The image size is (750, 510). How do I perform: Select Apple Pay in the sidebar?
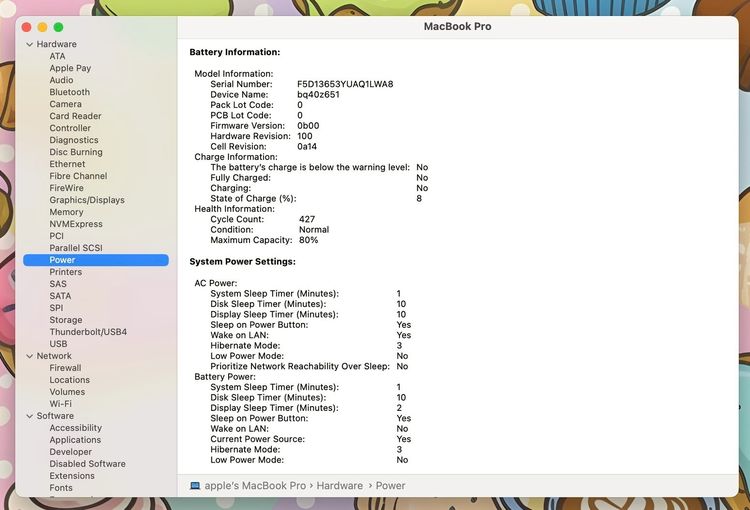70,68
